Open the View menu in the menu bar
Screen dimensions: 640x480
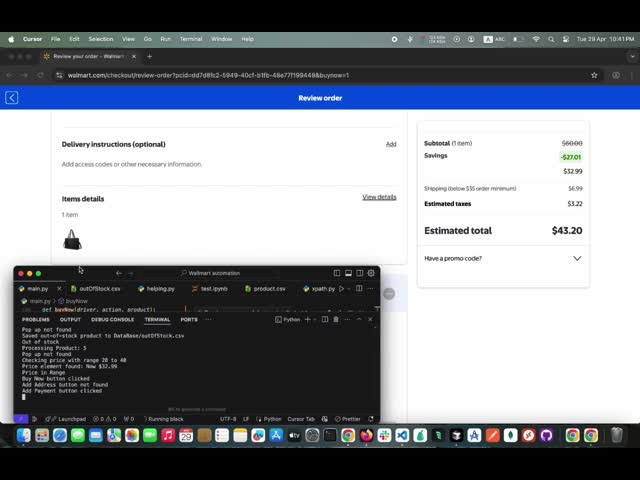click(x=128, y=39)
